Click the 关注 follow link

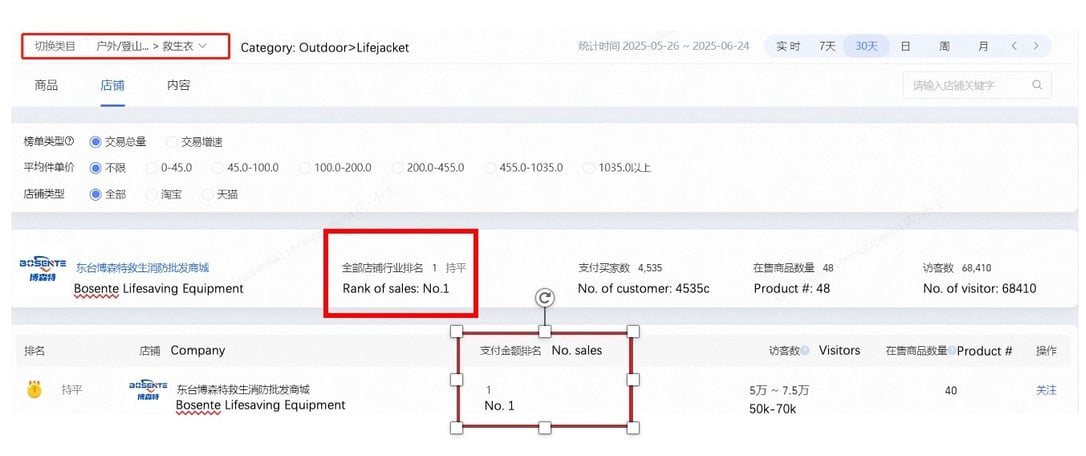point(1046,390)
